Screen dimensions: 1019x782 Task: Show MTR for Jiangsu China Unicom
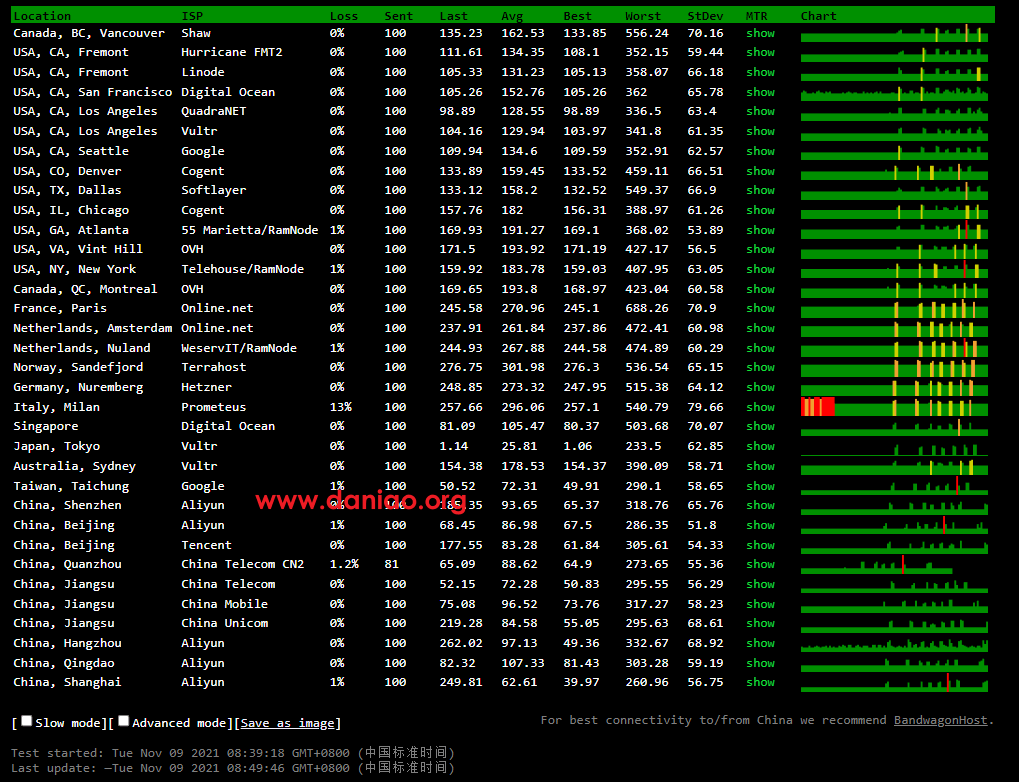click(x=760, y=623)
